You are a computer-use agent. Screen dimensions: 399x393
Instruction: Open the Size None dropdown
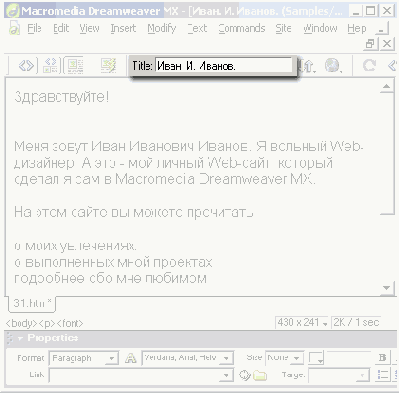click(285, 358)
